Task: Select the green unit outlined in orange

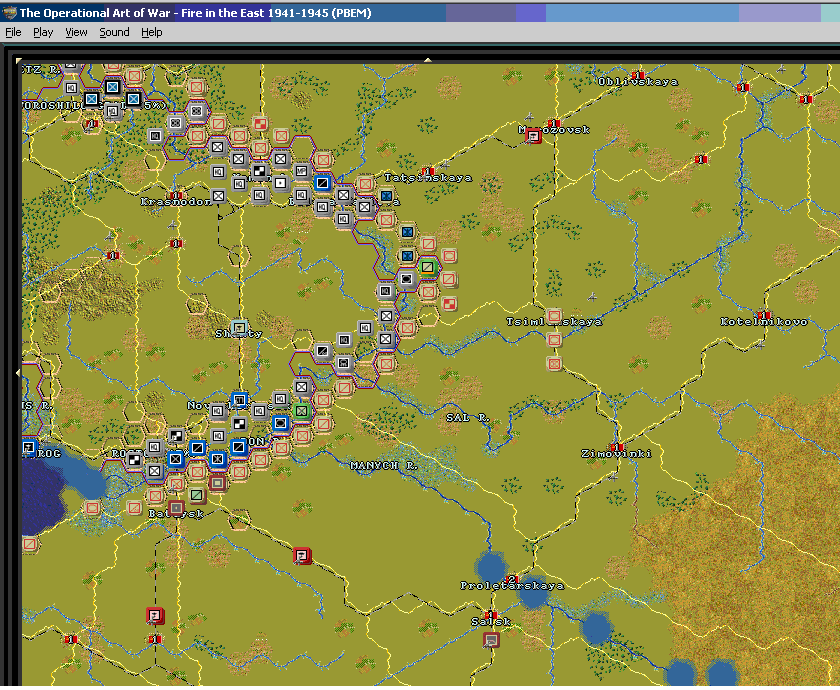Action: pos(428,267)
